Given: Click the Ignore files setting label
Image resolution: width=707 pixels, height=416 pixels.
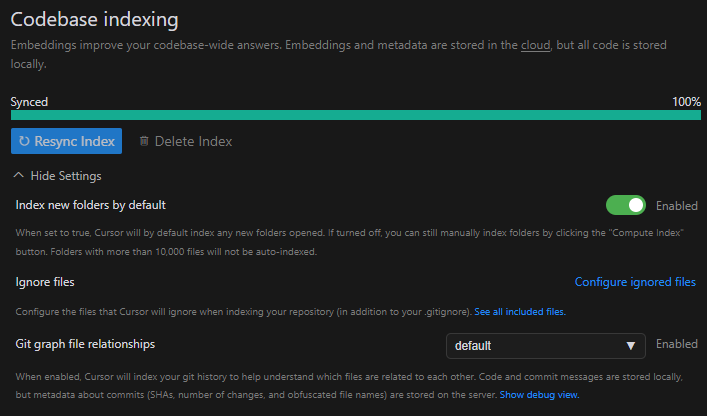Looking at the screenshot, I should point(45,282).
